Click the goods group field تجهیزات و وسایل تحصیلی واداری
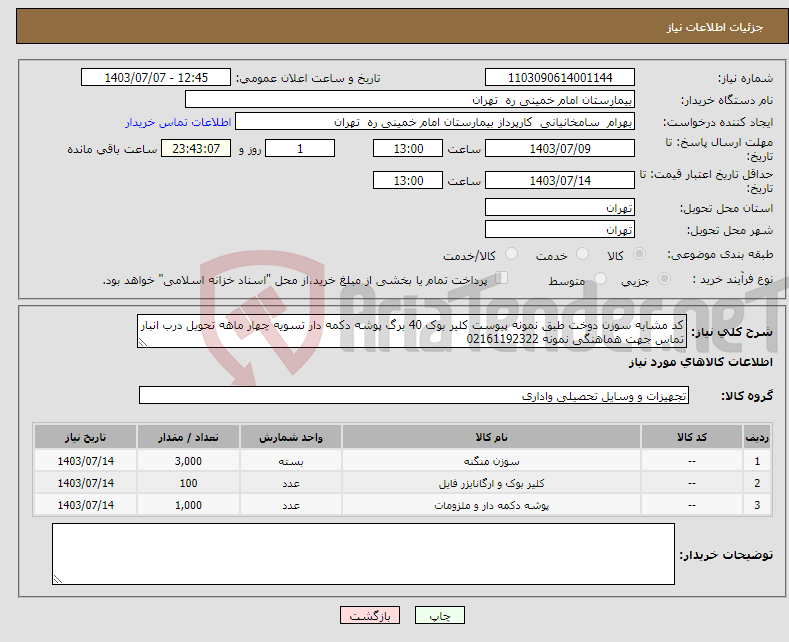The height and width of the screenshot is (642, 789). tap(414, 395)
